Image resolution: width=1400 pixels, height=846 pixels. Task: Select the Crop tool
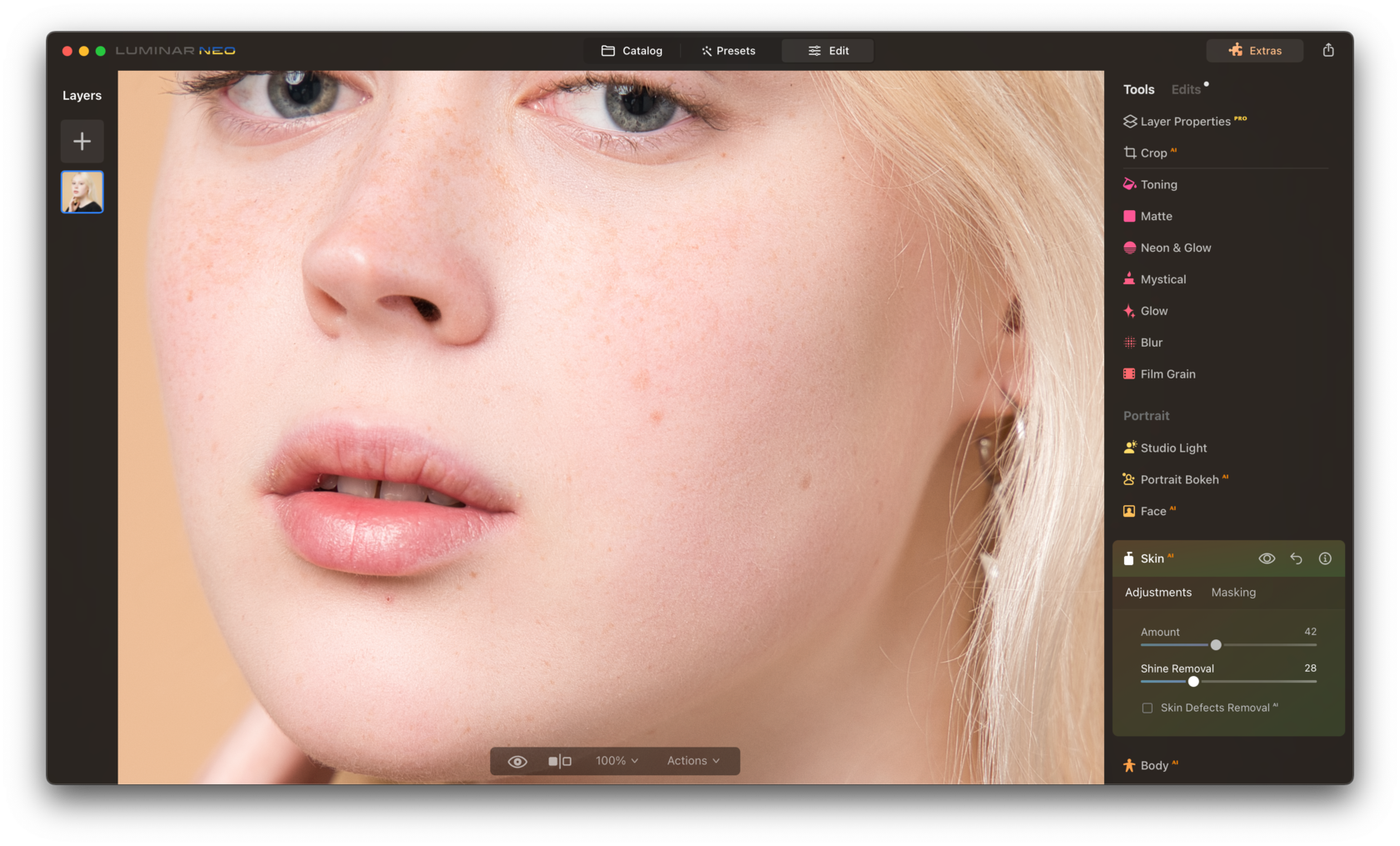click(x=1152, y=153)
